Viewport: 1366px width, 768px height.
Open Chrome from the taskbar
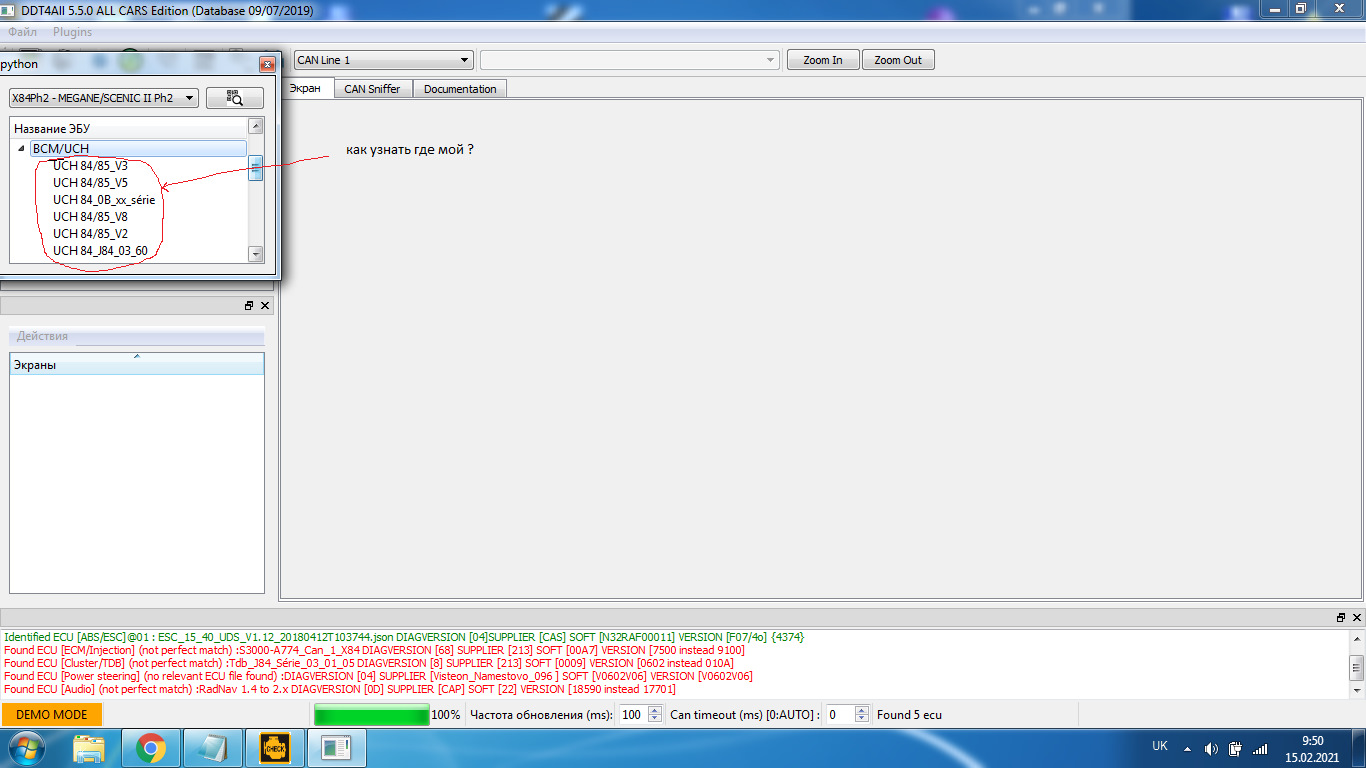[151, 747]
